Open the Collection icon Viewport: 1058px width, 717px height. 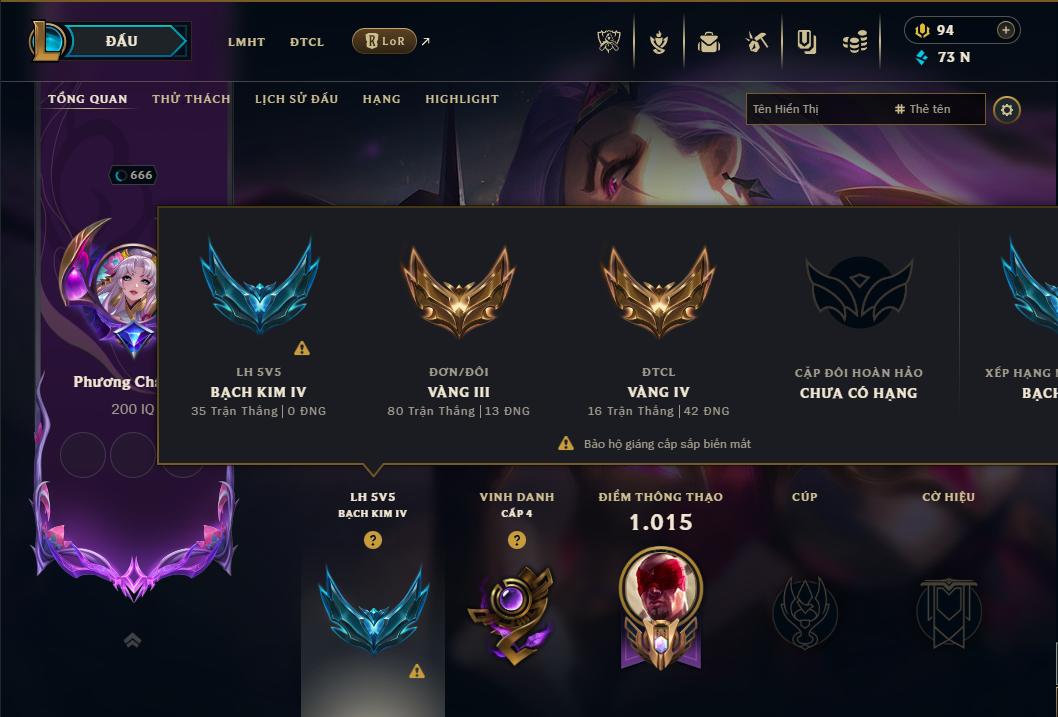pos(659,42)
